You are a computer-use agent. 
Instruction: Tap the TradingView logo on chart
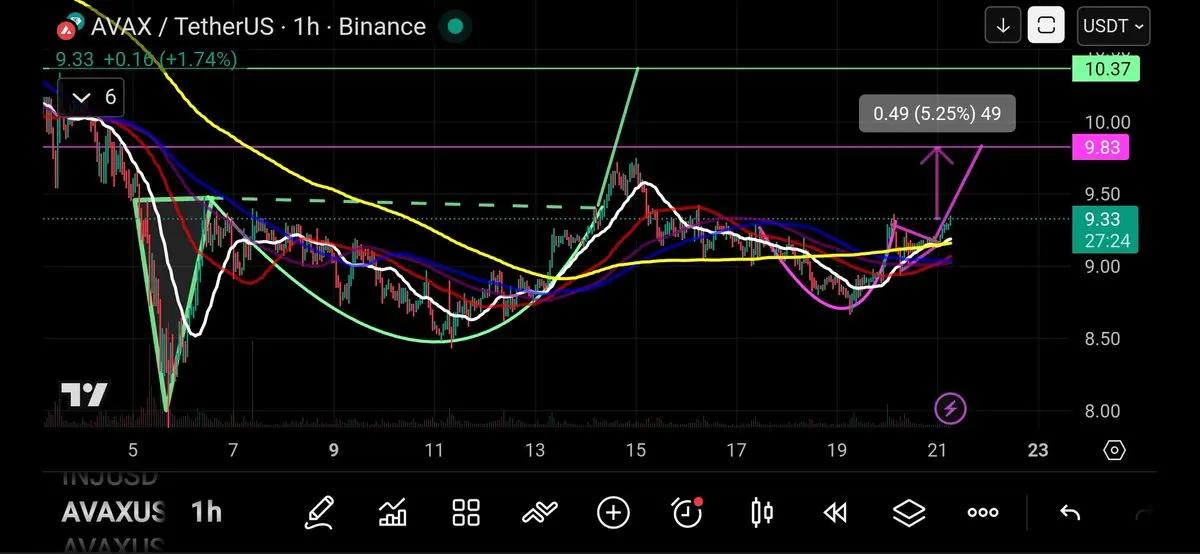(x=84, y=395)
